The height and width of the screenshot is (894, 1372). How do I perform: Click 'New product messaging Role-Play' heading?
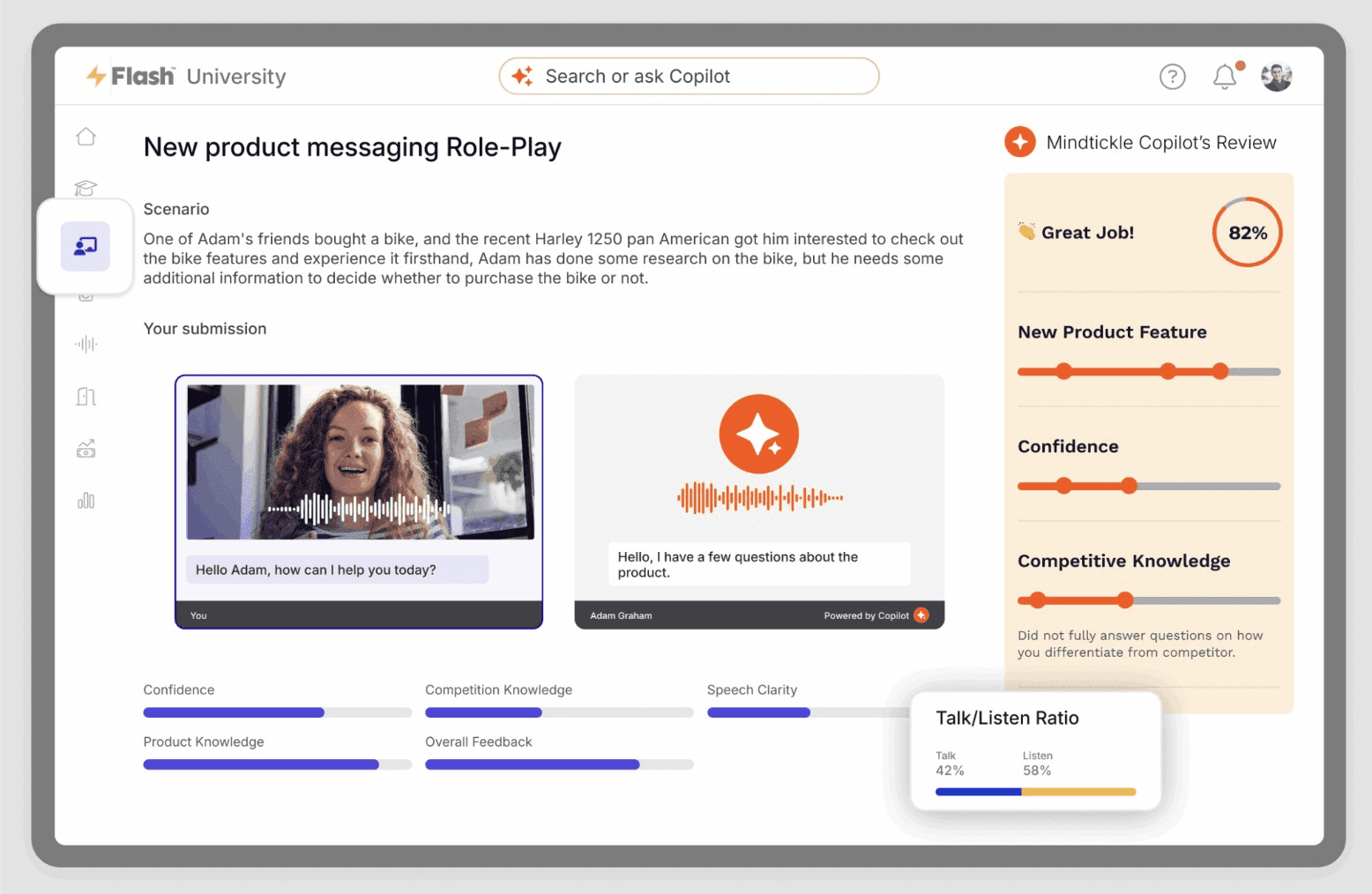click(352, 147)
